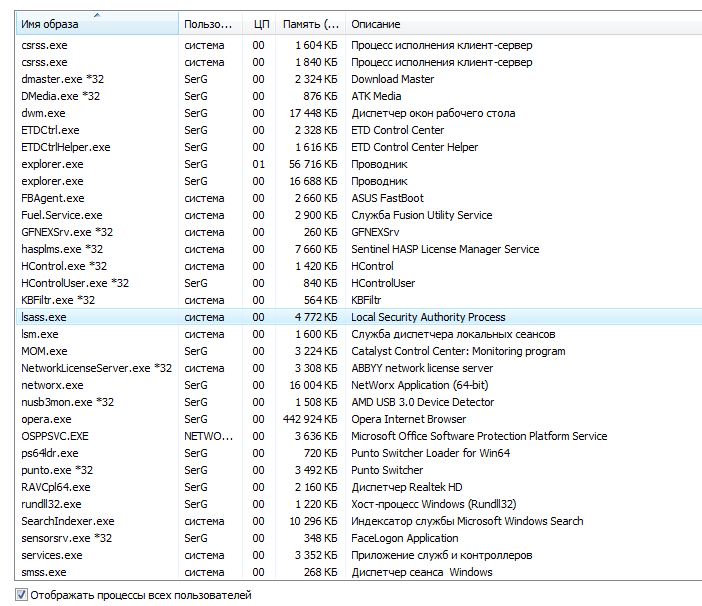The image size is (702, 606).
Task: Sort by 'ЦП' column header
Action: click(260, 24)
